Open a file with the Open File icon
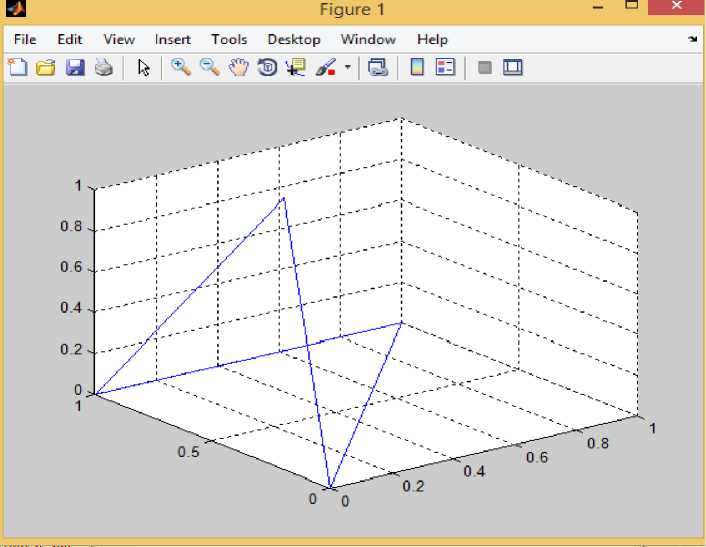 pyautogui.click(x=45, y=68)
